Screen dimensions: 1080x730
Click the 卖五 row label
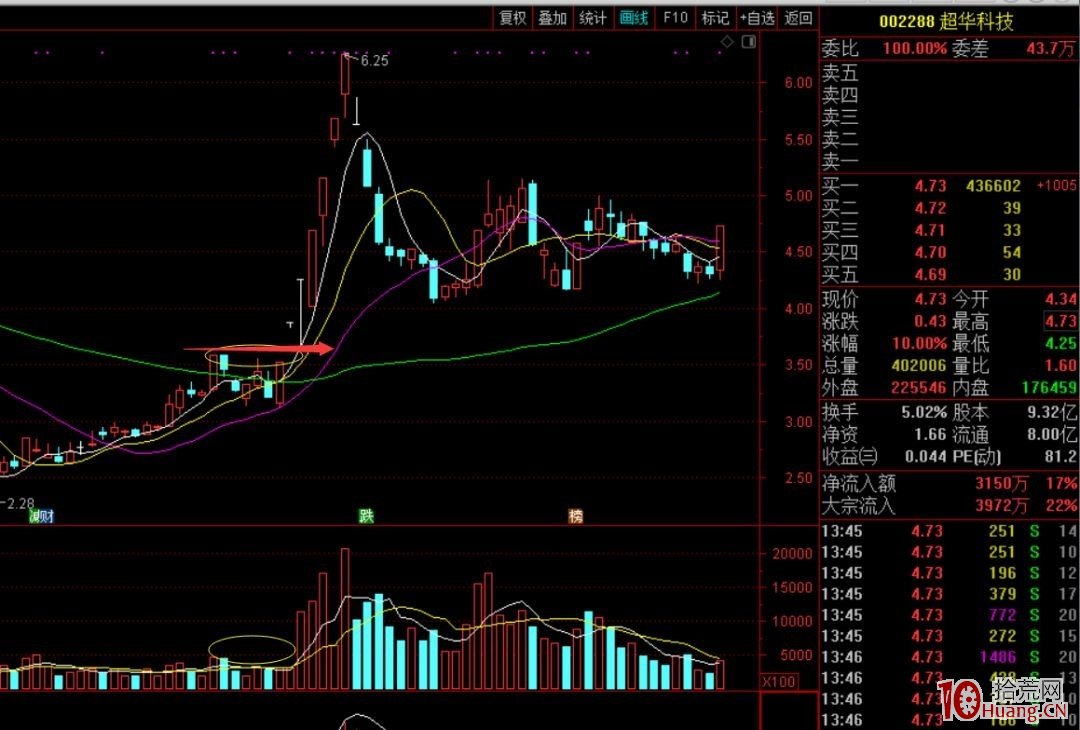[840, 73]
